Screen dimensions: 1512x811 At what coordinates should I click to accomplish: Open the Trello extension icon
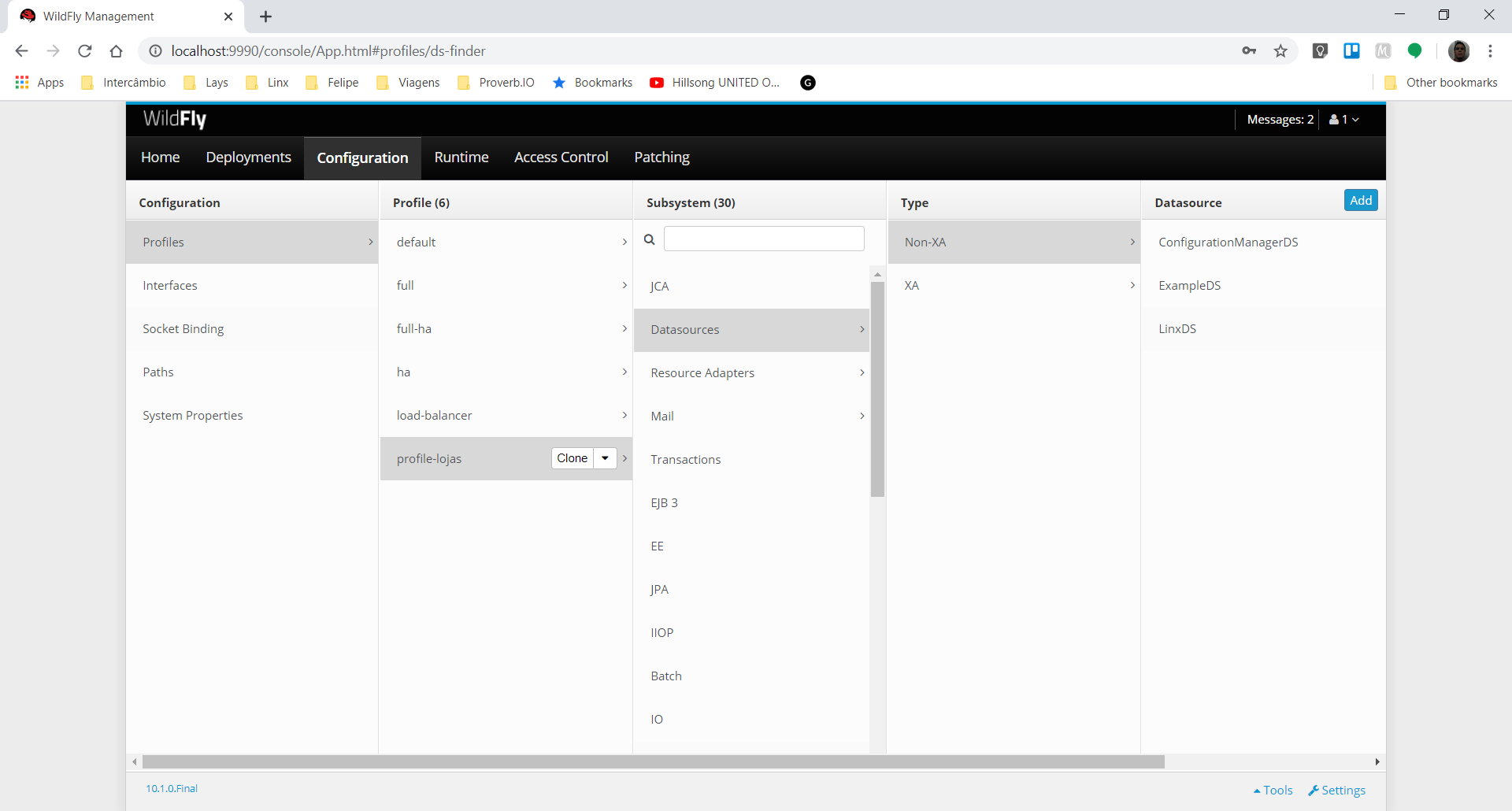click(1351, 51)
